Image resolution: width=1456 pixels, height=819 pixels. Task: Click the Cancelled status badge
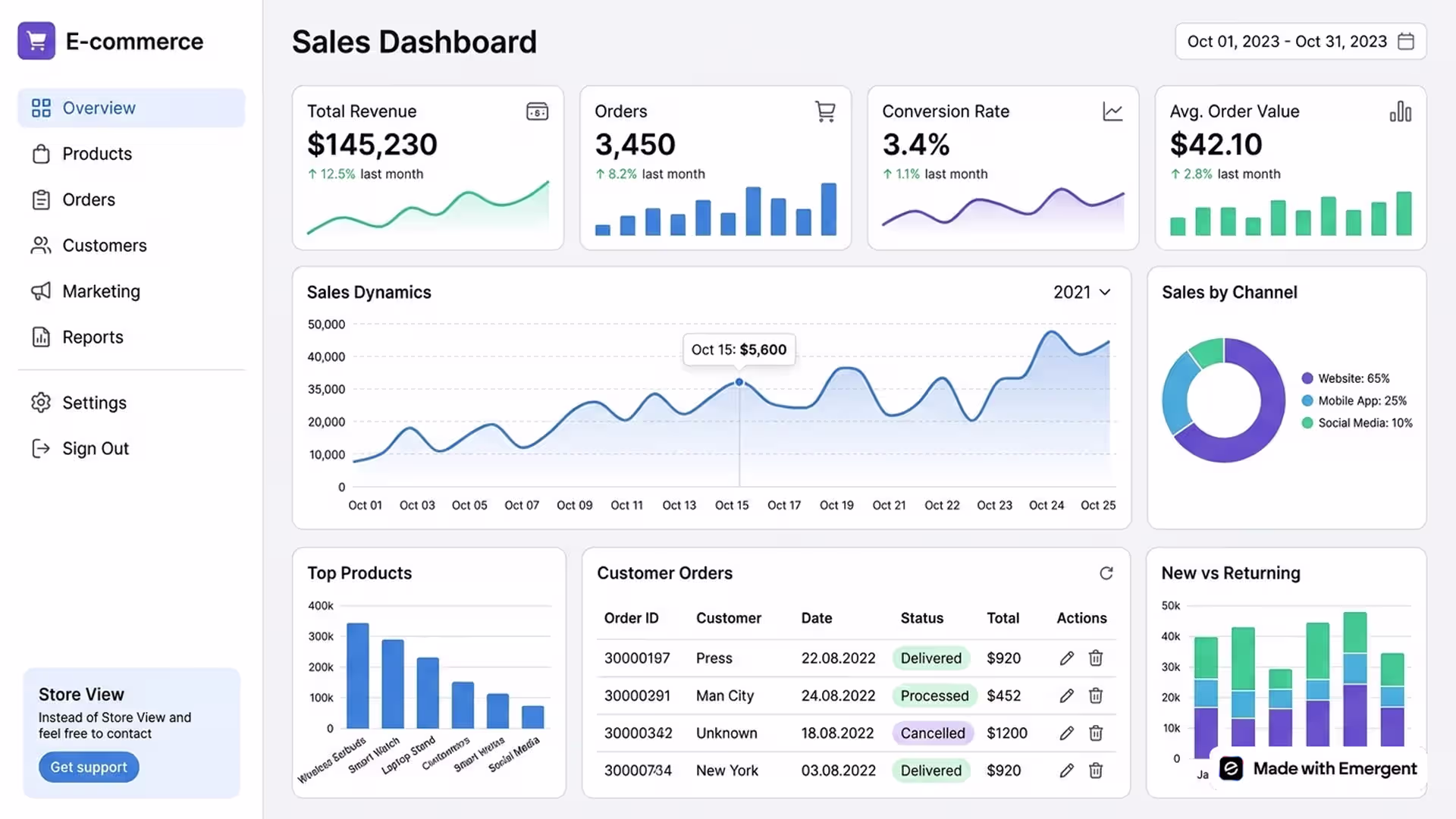[x=932, y=733]
